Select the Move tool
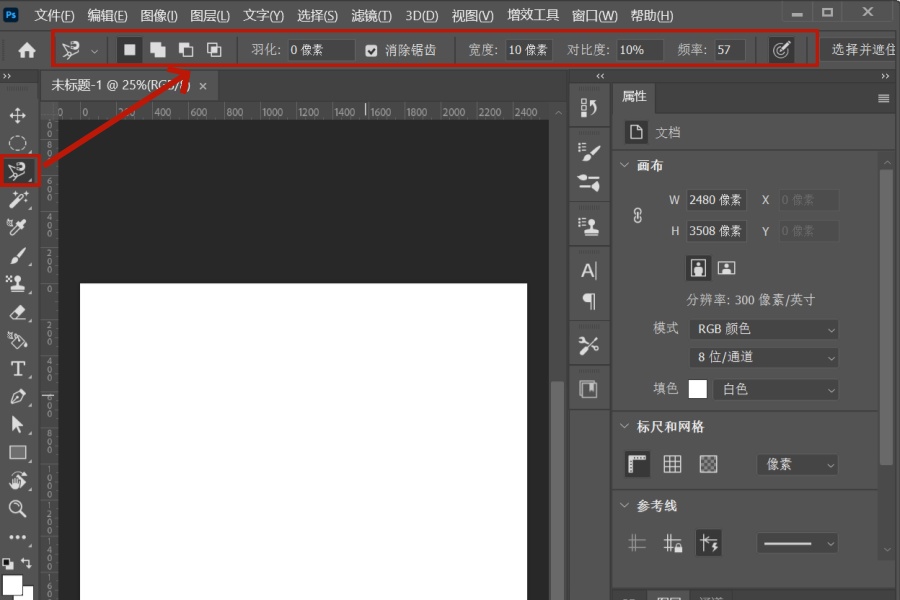The width and height of the screenshot is (900, 600). point(17,115)
